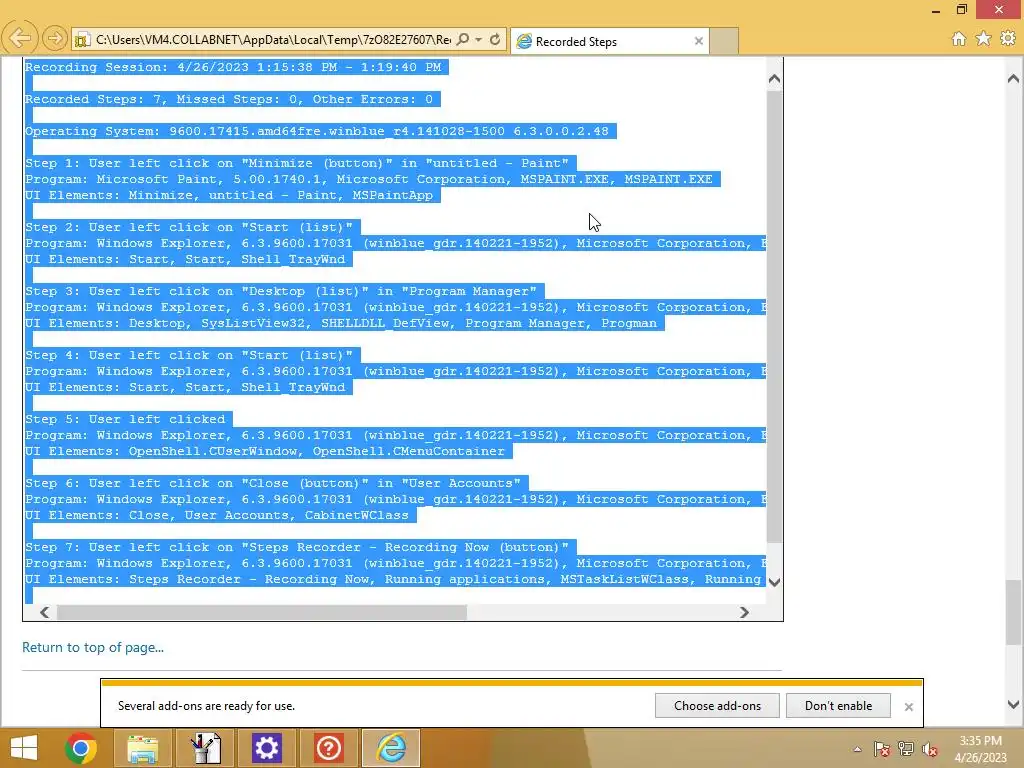The height and width of the screenshot is (768, 1024).
Task: Open the address bar autocomplete dropdown arrow
Action: 479,40
